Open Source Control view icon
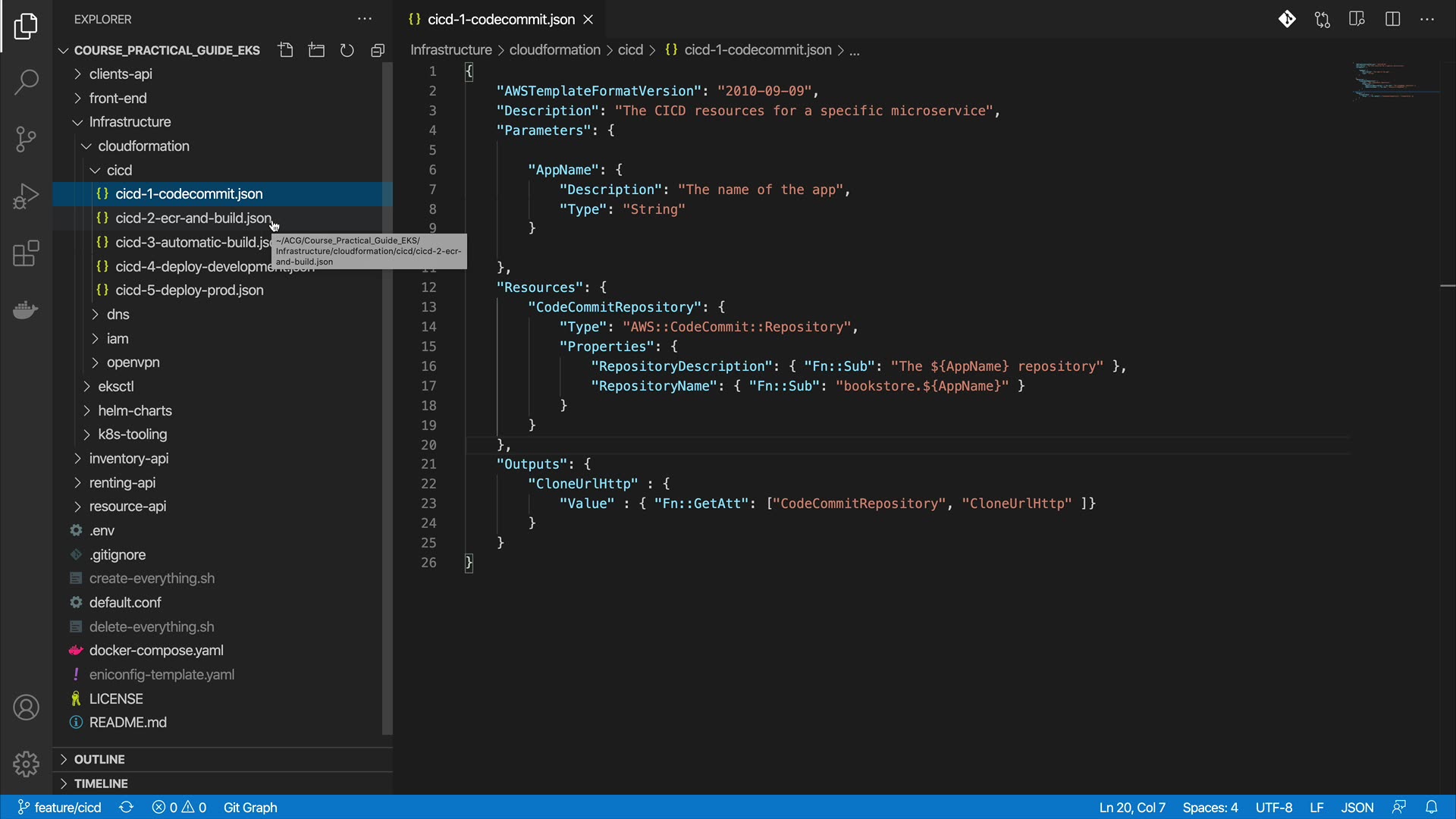 [x=26, y=139]
